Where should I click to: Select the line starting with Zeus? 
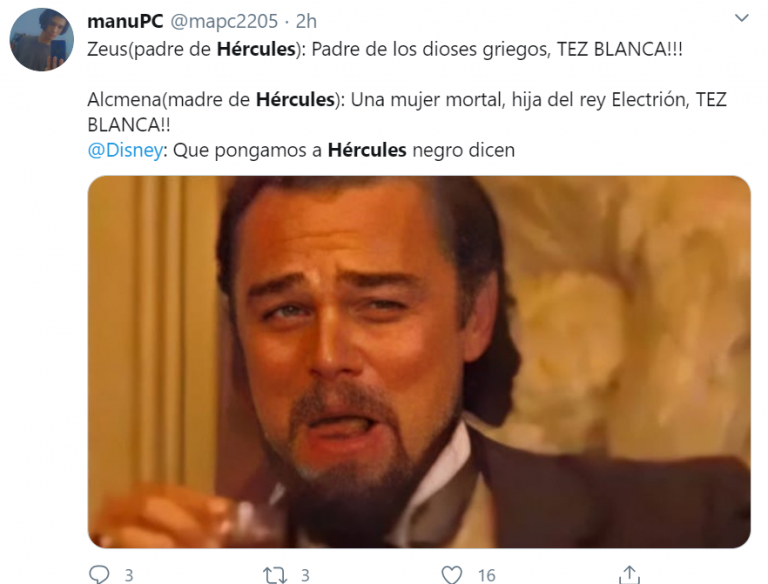pos(385,49)
